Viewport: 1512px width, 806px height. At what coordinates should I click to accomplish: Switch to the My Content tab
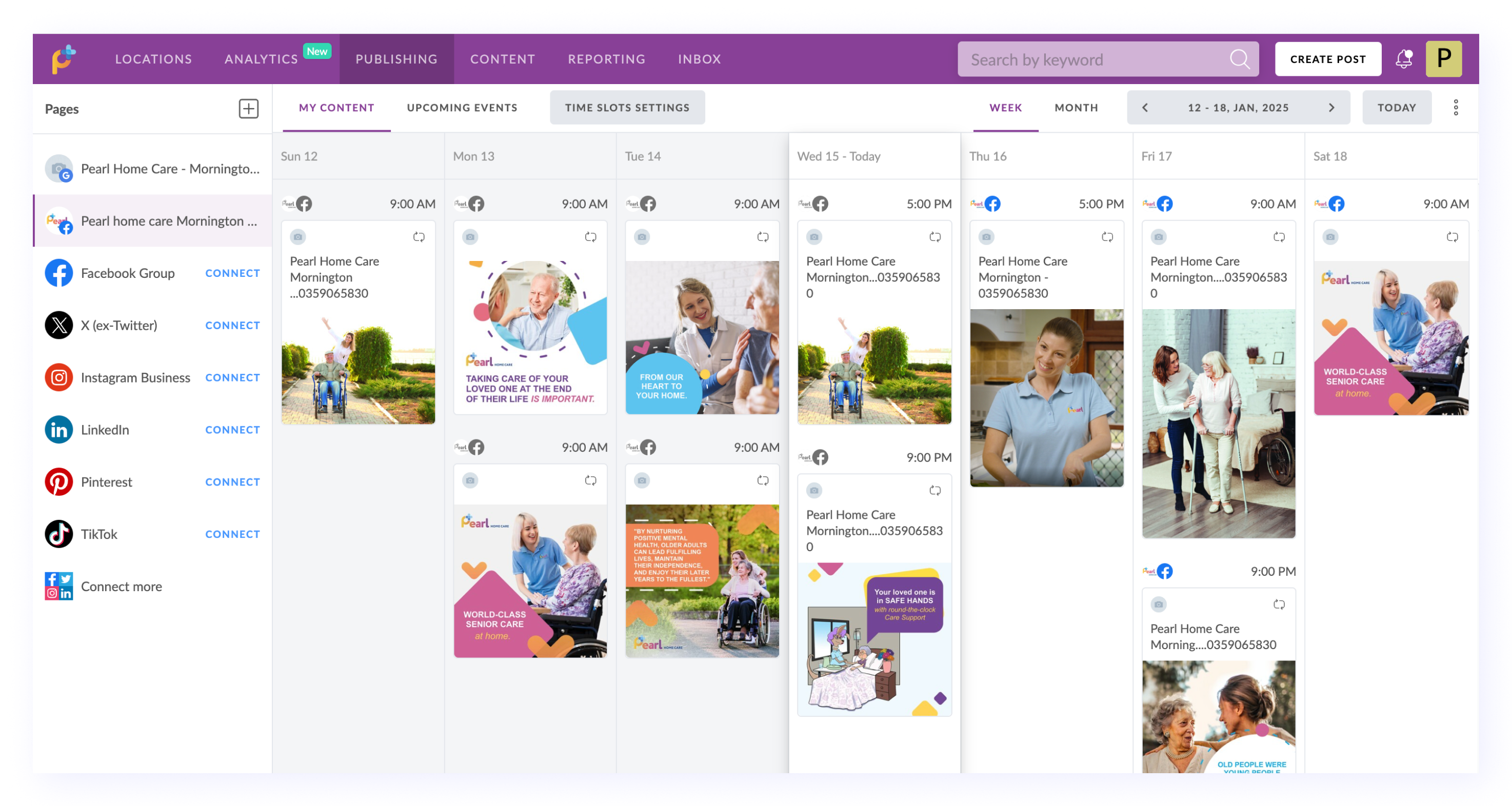click(x=336, y=107)
